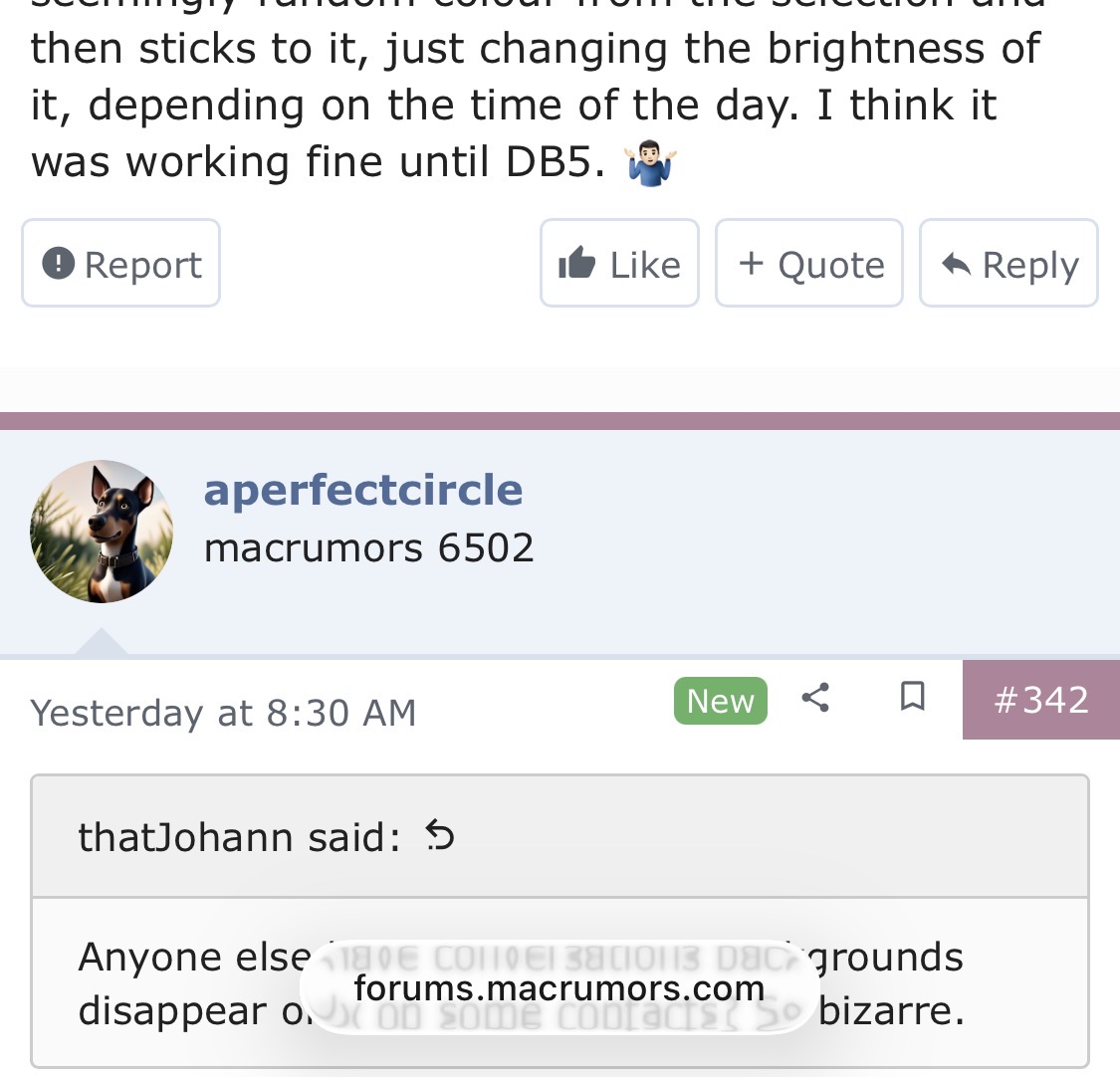This screenshot has width=1120, height=1077.
Task: Click the shrugging person emoji
Action: [x=651, y=163]
